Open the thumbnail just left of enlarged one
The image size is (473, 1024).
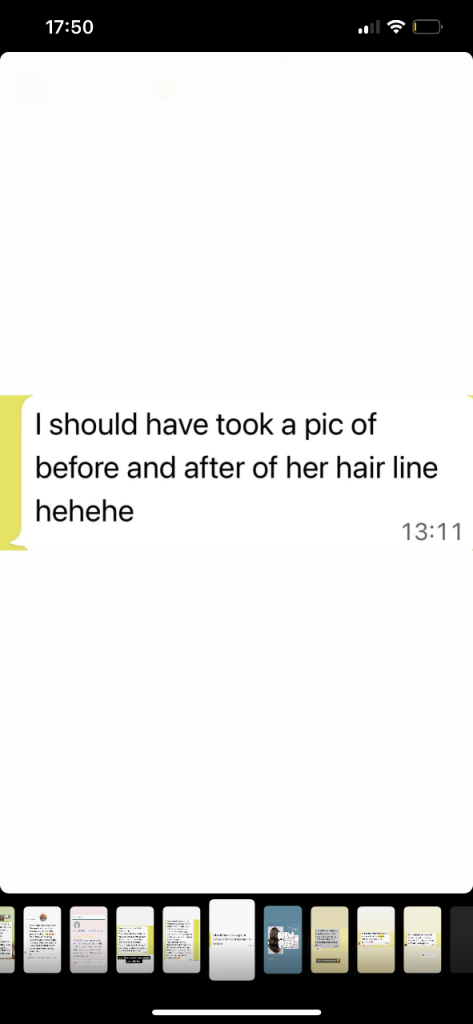(x=181, y=939)
